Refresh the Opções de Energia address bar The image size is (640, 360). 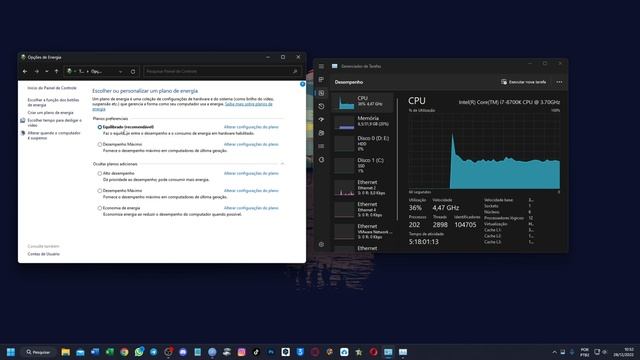tap(133, 71)
